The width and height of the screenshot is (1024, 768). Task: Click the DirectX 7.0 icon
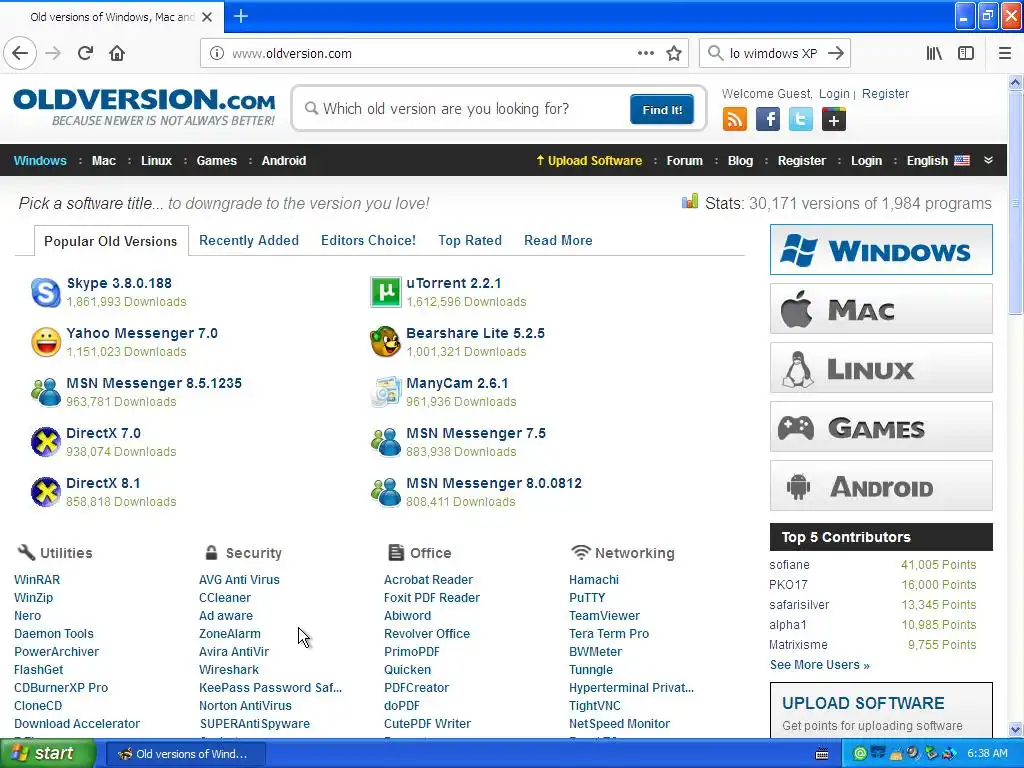[x=46, y=442]
